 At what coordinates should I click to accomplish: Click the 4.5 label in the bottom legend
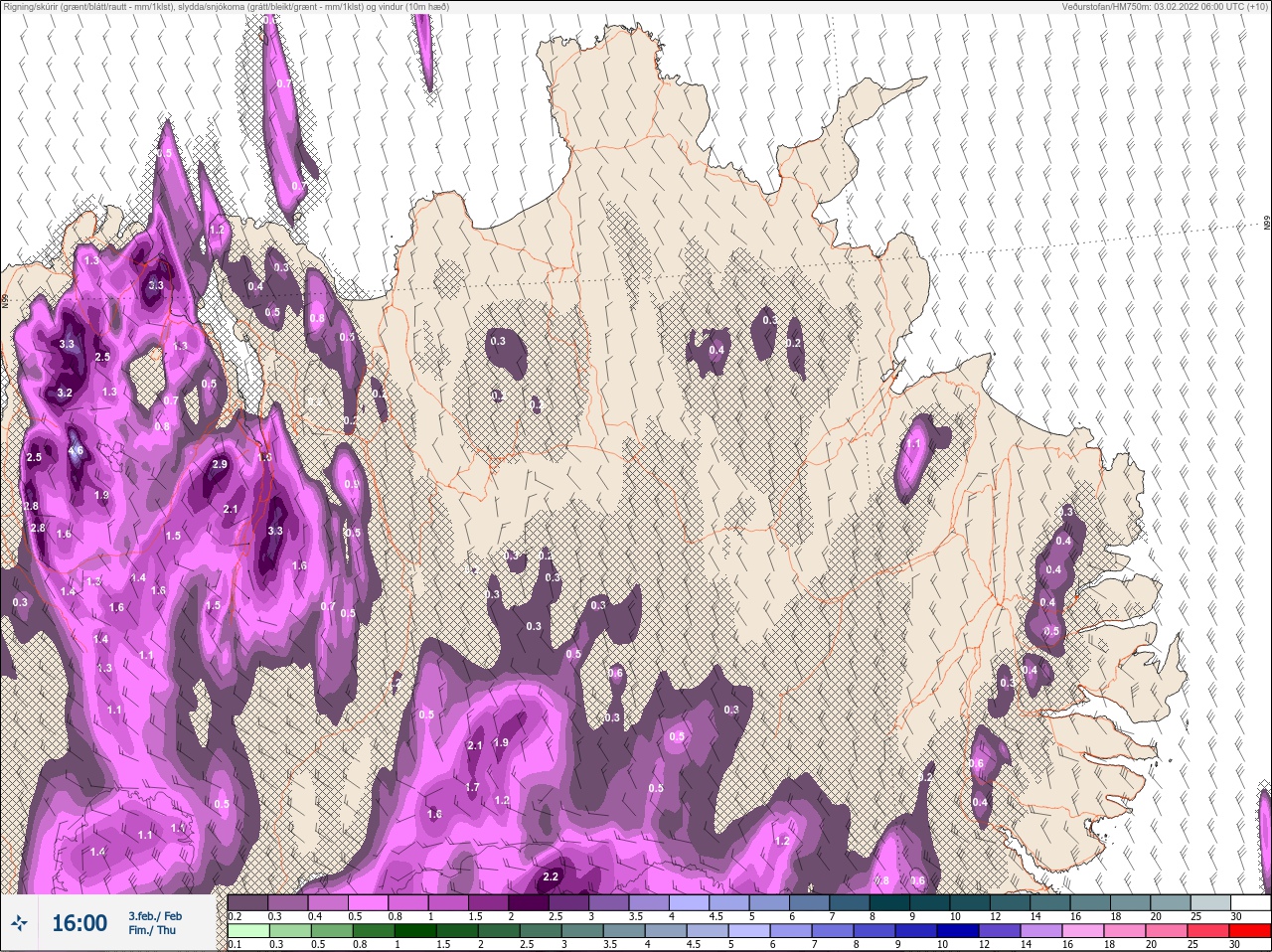695,944
